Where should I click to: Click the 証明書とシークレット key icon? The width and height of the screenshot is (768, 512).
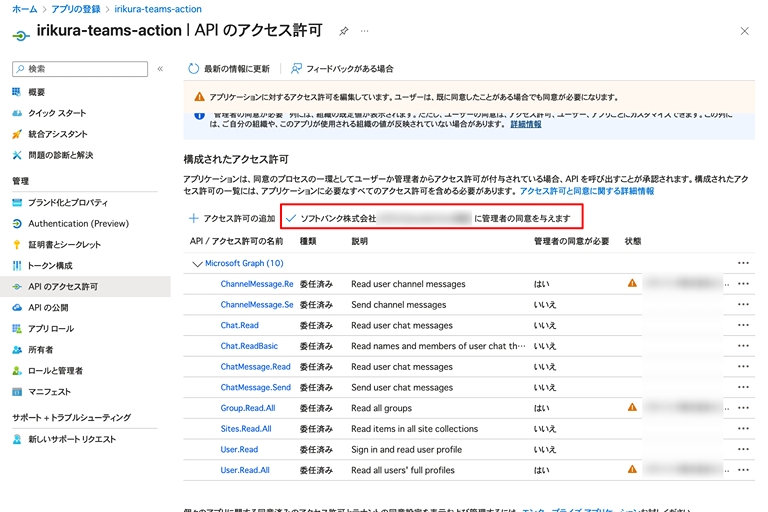(x=17, y=244)
